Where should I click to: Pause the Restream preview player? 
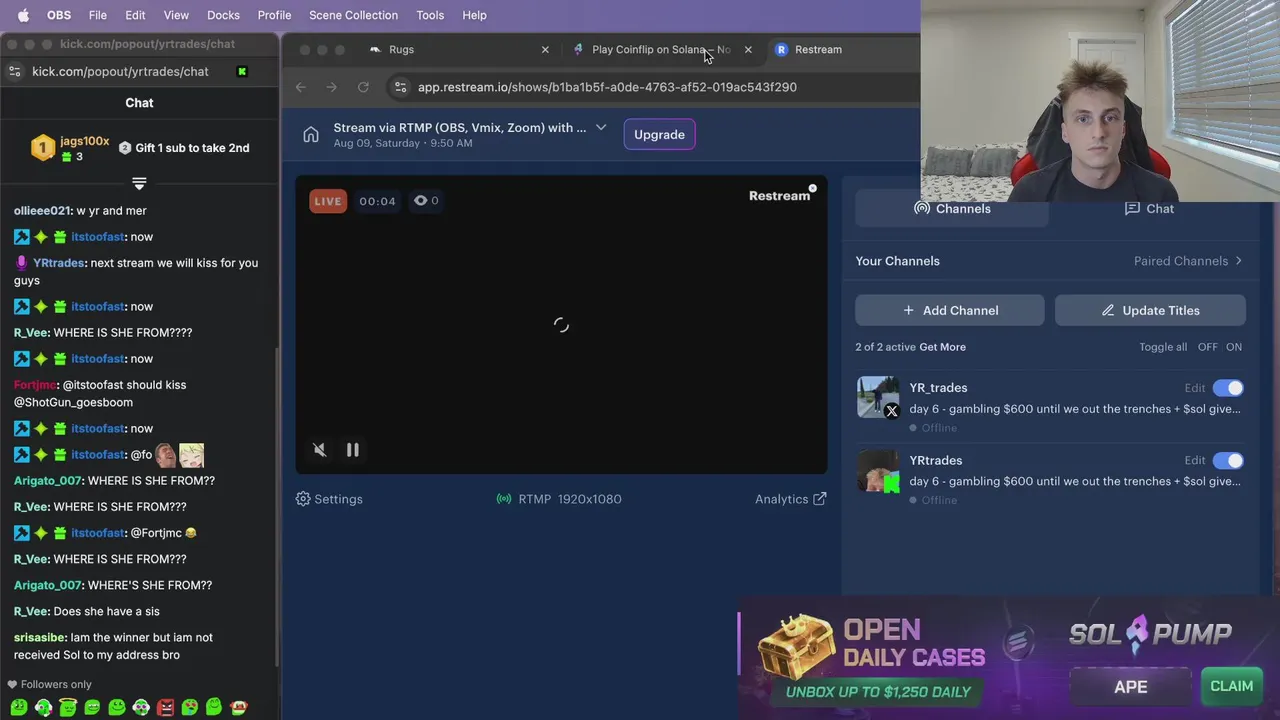(353, 450)
